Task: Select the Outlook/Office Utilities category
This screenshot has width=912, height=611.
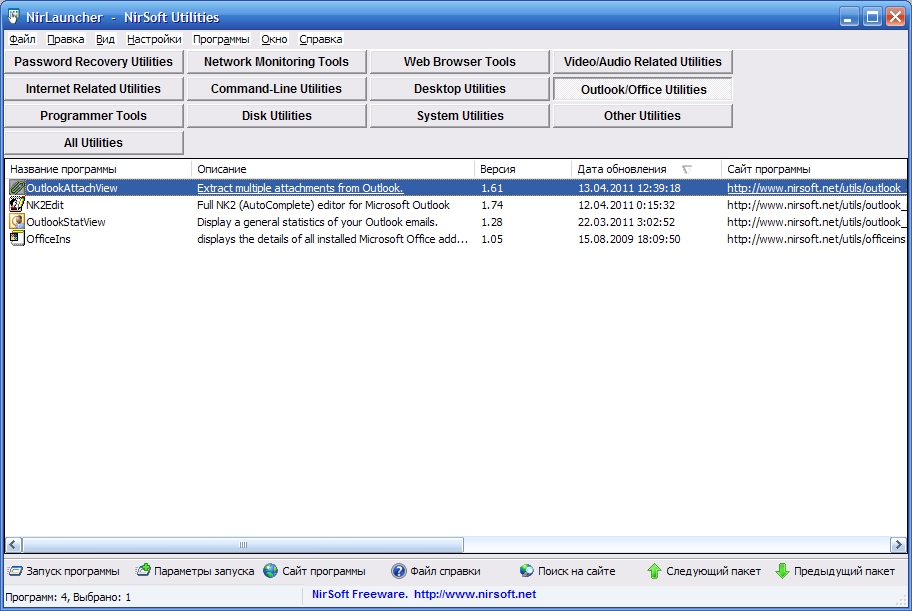Action: coord(643,89)
